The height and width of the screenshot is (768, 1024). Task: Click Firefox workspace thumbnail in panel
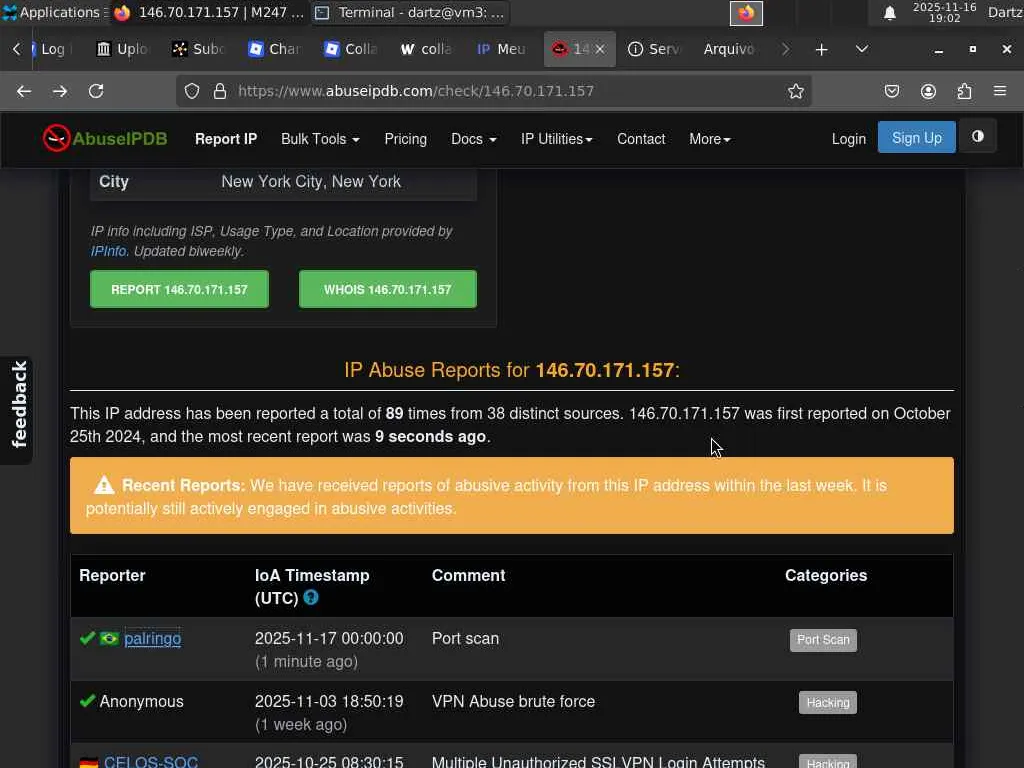(x=746, y=13)
